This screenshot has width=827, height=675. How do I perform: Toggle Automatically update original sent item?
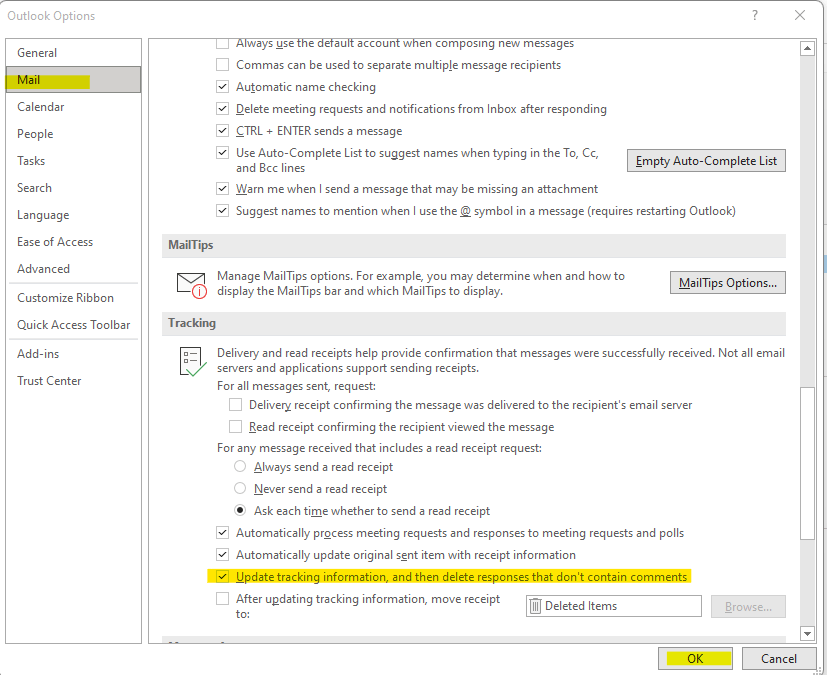pos(223,555)
